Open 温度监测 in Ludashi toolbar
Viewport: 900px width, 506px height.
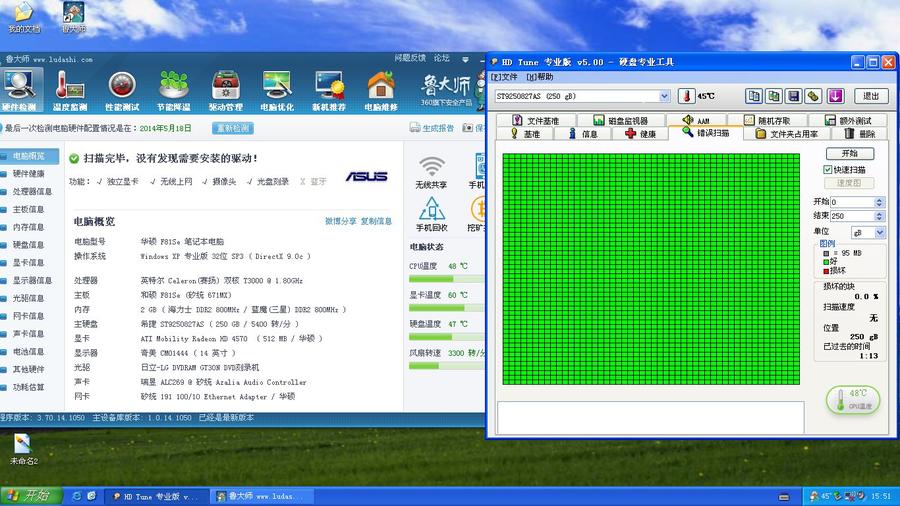click(70, 91)
